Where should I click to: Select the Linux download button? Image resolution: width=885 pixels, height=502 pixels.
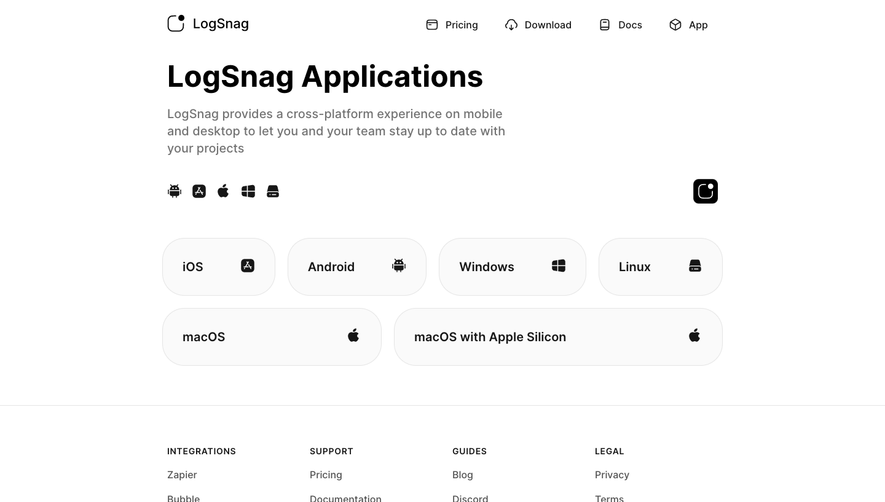(x=660, y=267)
